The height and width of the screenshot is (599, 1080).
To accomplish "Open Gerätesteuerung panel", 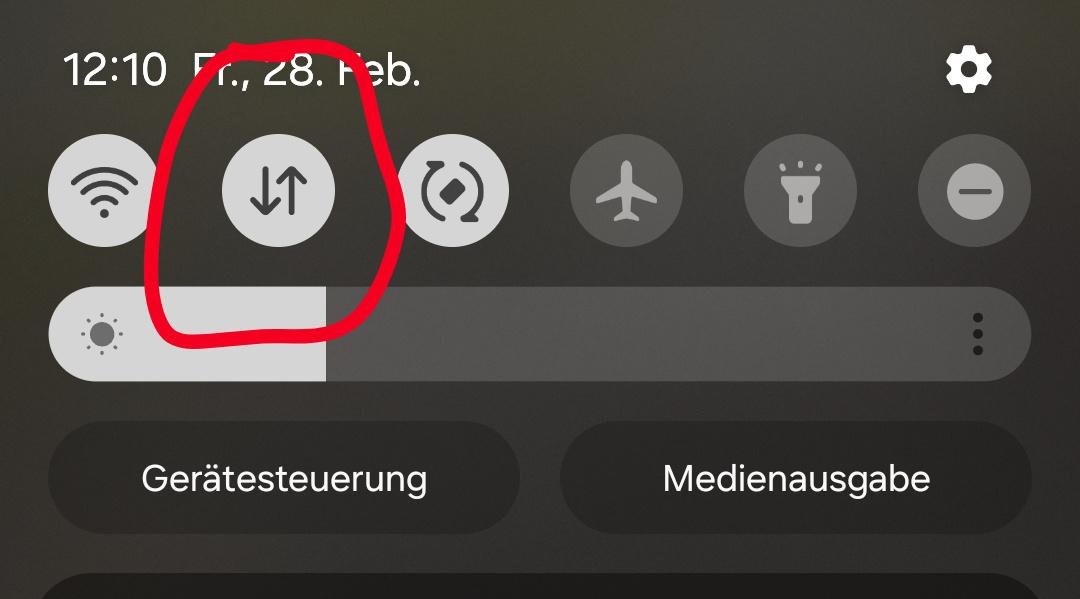I will (x=284, y=478).
